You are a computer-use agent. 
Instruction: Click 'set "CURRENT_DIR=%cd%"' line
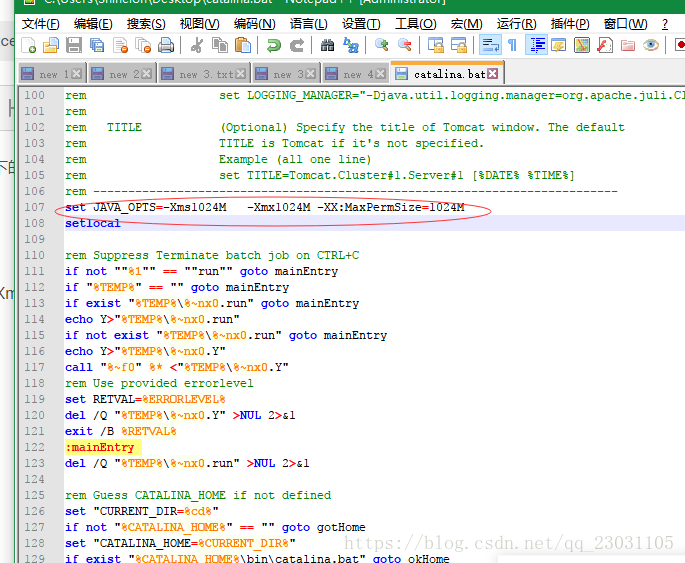142,511
